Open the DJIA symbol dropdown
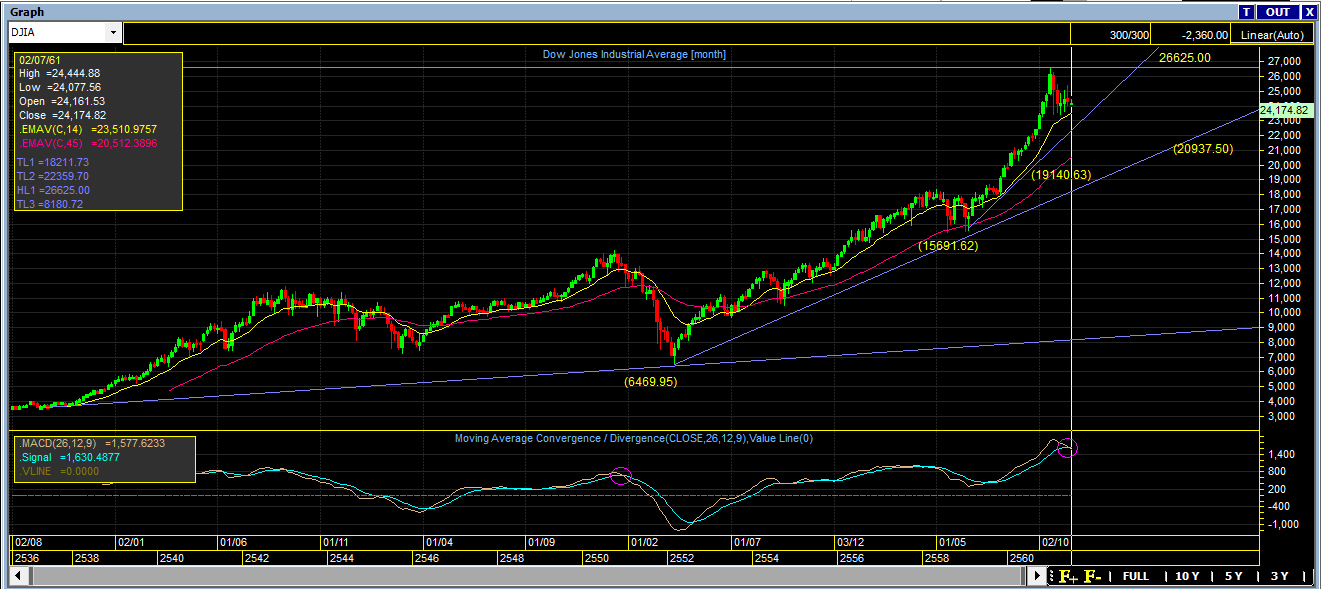This screenshot has height=589, width=1321. (x=113, y=33)
